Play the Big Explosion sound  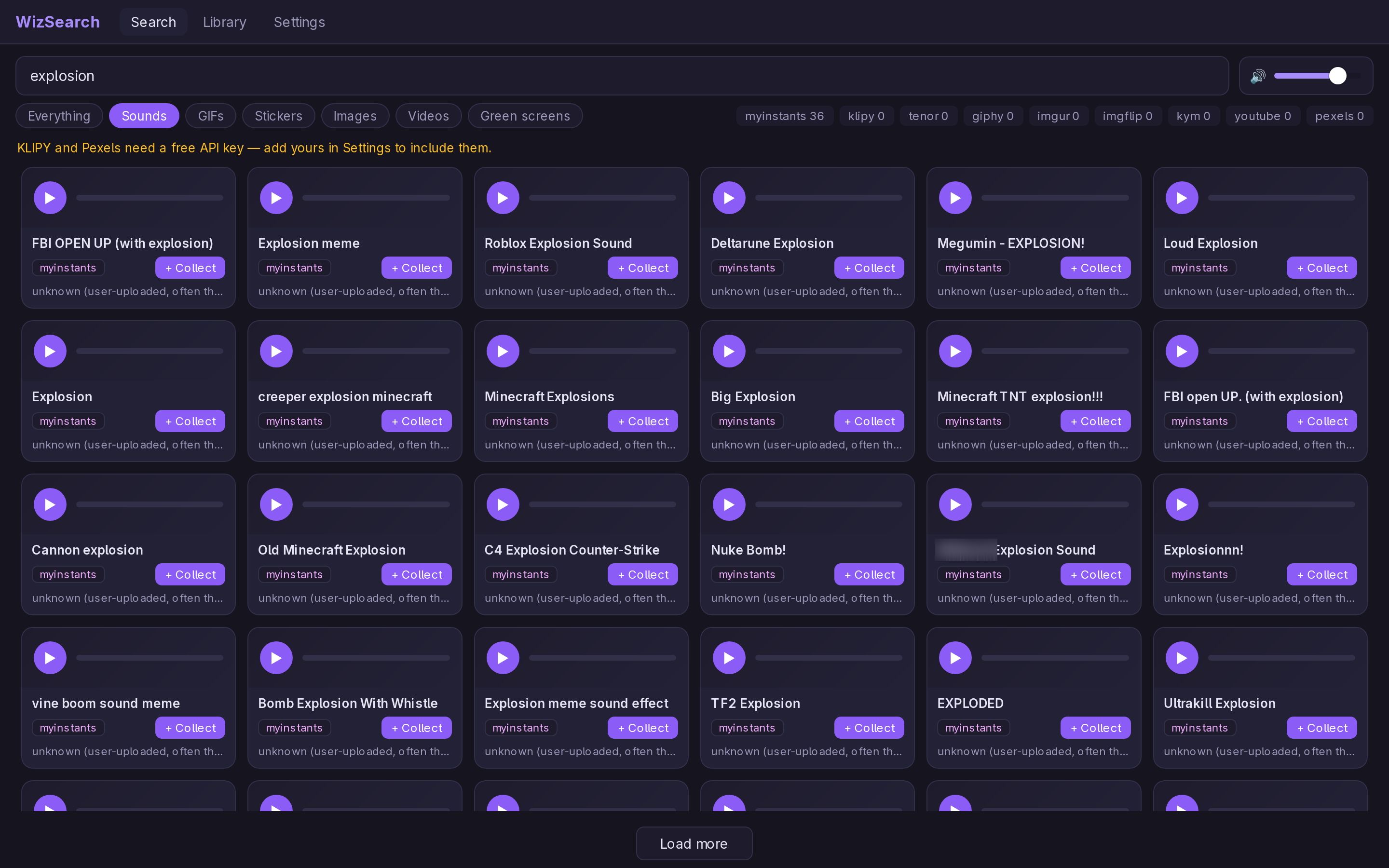click(x=729, y=351)
